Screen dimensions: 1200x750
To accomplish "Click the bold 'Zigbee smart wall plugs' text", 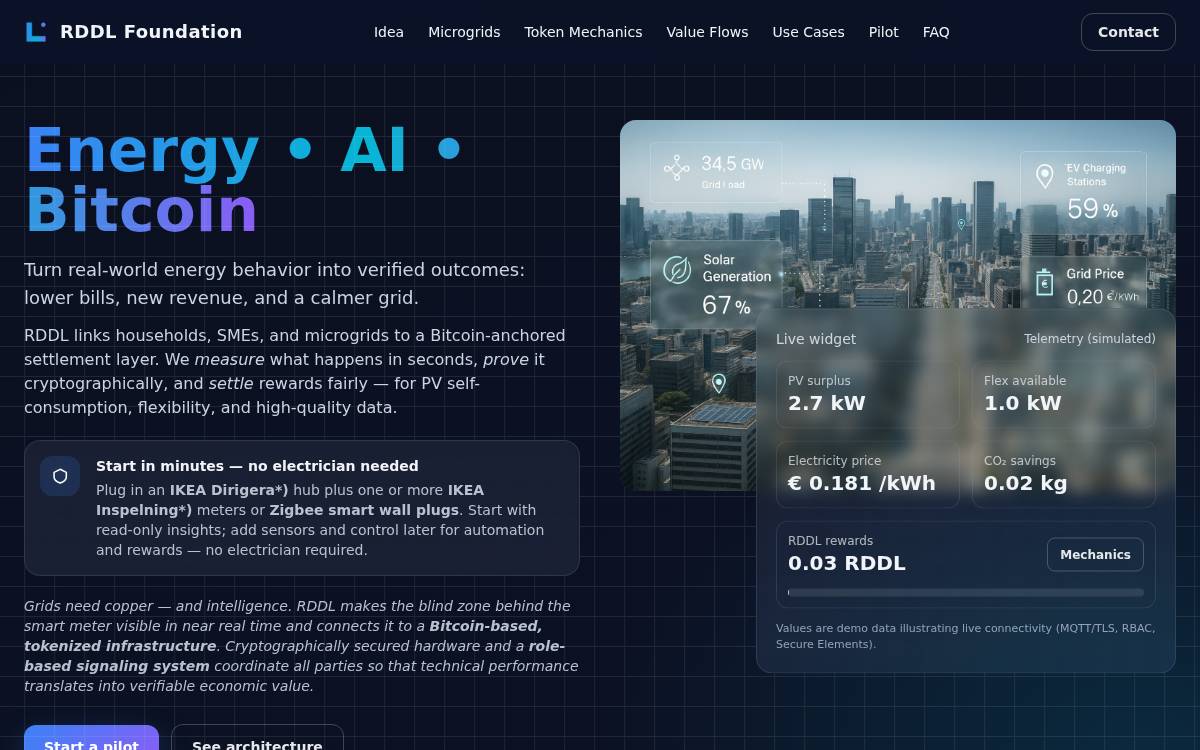I will (365, 510).
